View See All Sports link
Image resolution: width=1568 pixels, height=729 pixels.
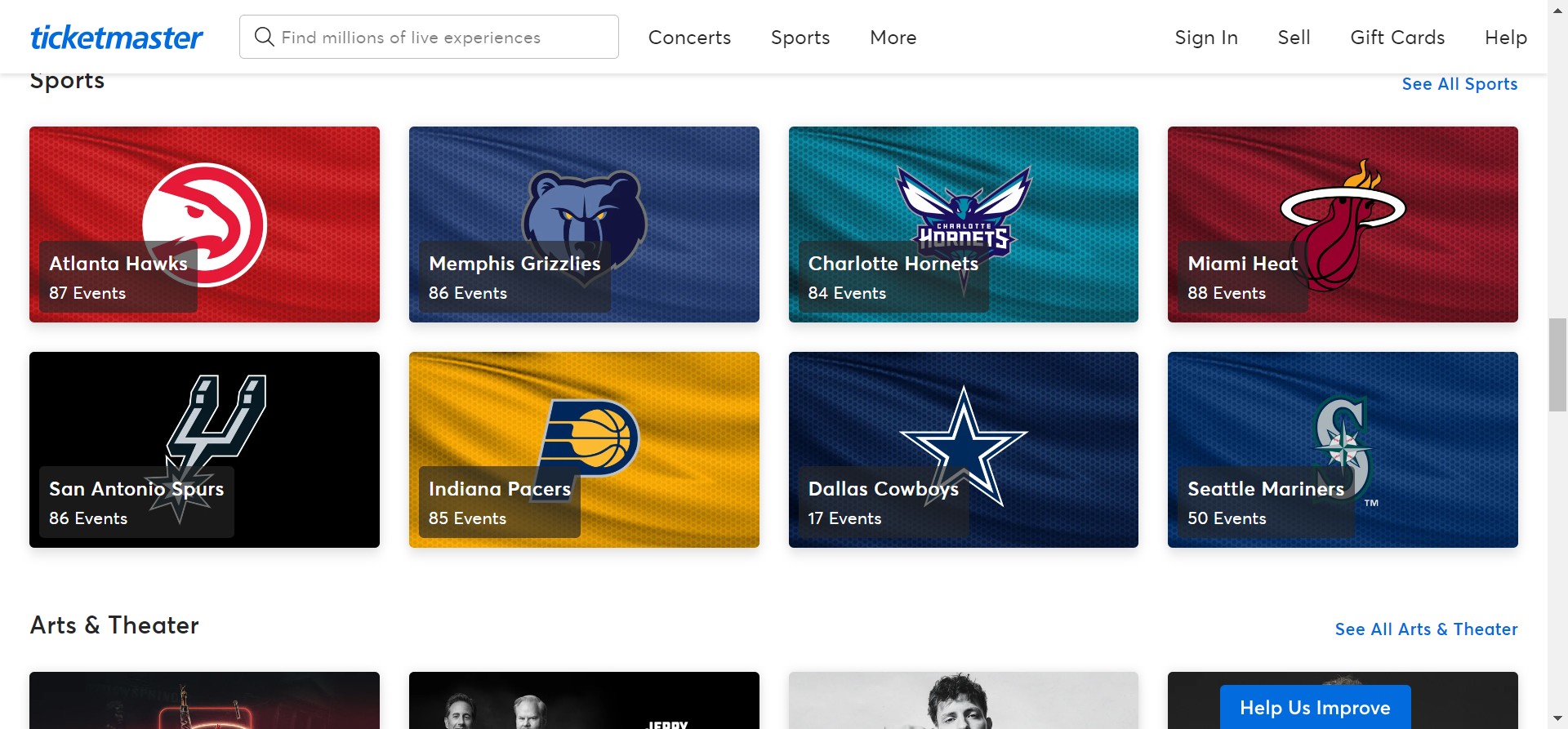point(1459,84)
